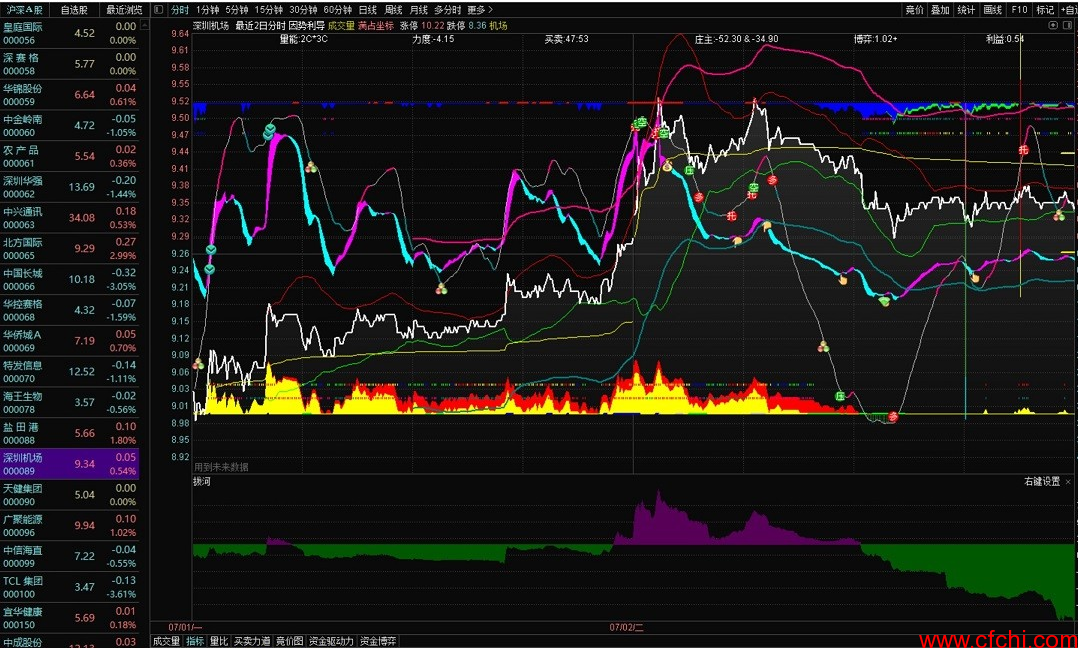Switch chart to 15分钟 period
The height and width of the screenshot is (648, 1078).
268,10
